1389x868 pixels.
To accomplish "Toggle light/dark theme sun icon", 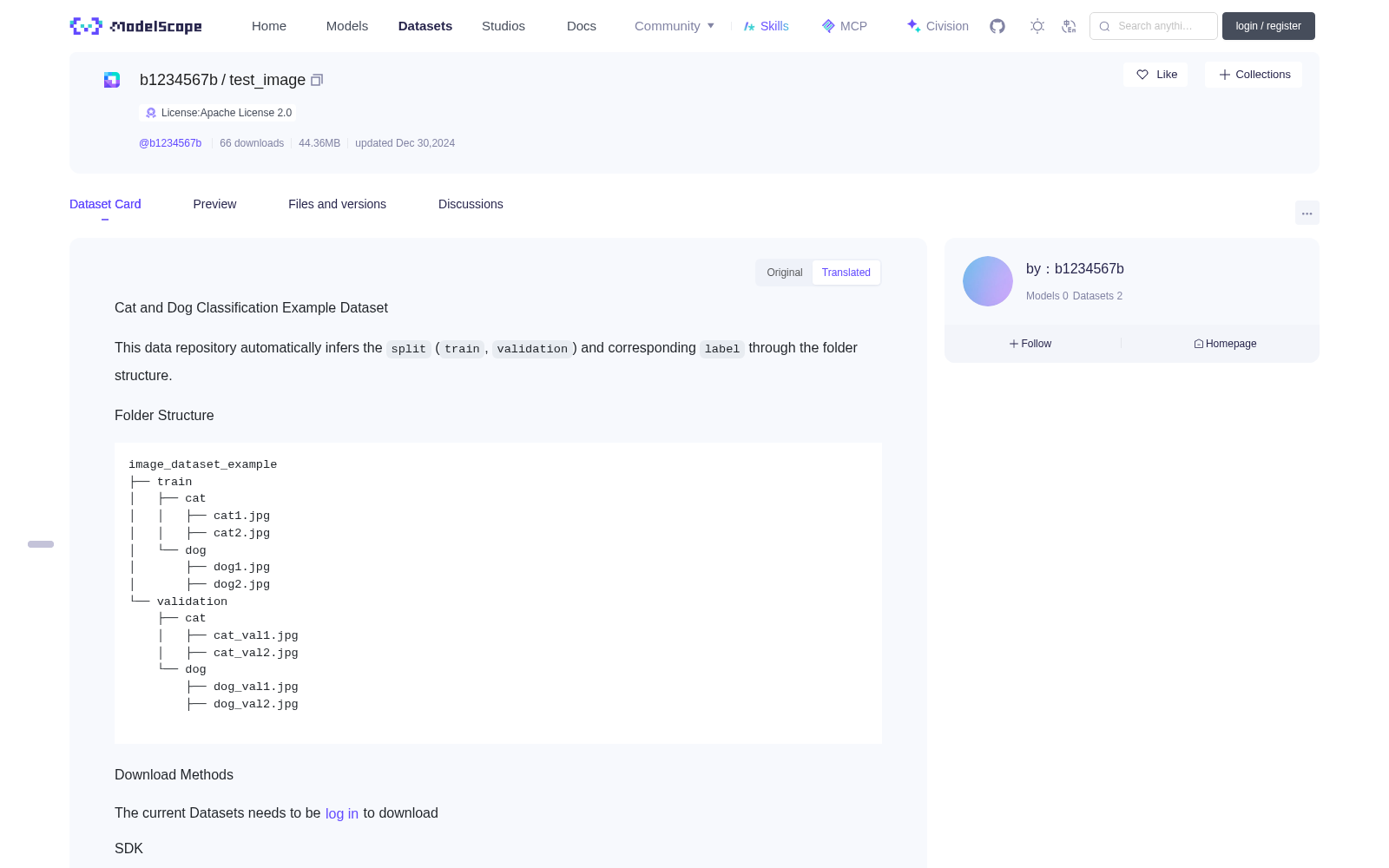I will (1037, 26).
